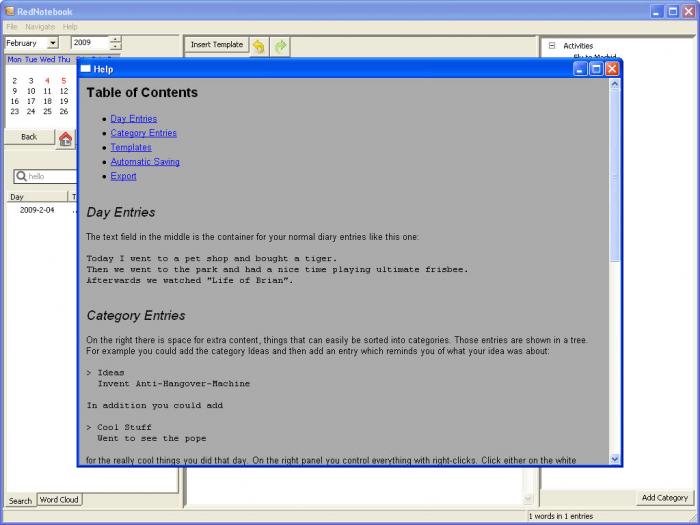700x525 pixels.
Task: Click the year field showing 2009
Action: [91, 43]
